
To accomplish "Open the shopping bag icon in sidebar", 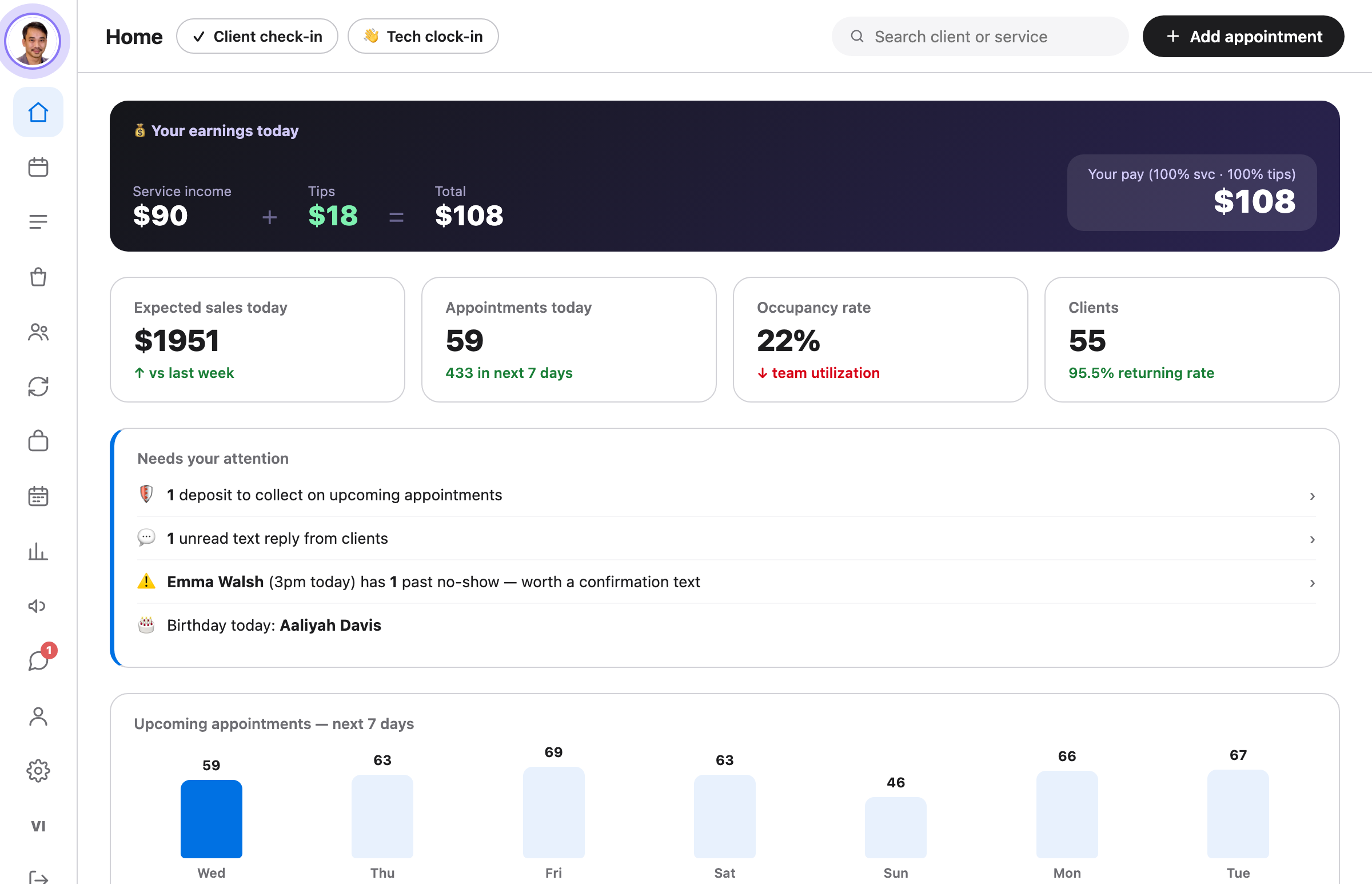I will tap(38, 277).
